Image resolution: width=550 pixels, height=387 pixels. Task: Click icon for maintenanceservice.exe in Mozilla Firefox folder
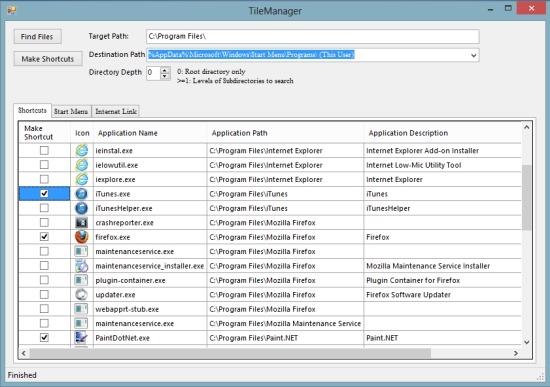click(x=82, y=251)
